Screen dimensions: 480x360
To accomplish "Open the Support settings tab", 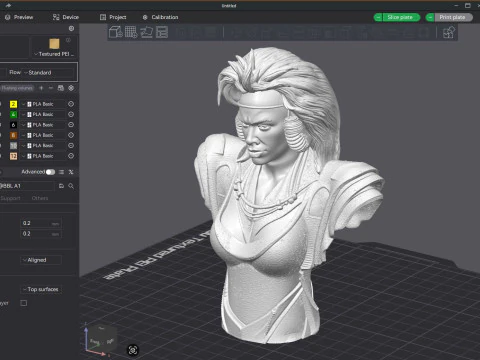I will pyautogui.click(x=10, y=198).
